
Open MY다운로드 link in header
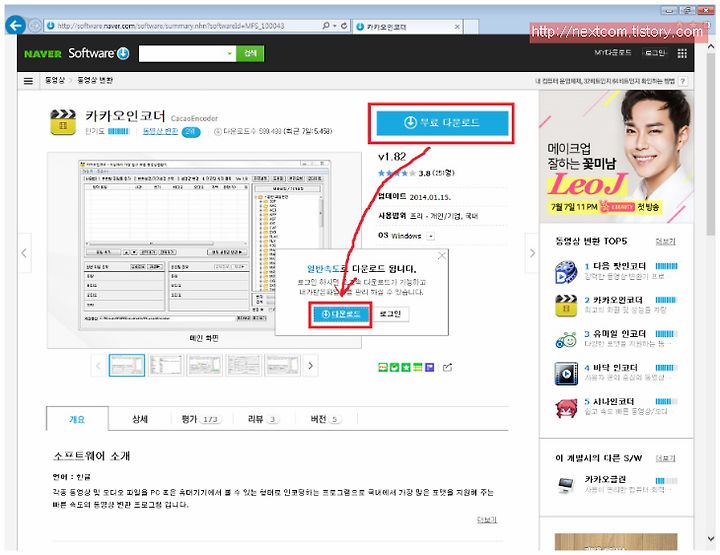[613, 53]
